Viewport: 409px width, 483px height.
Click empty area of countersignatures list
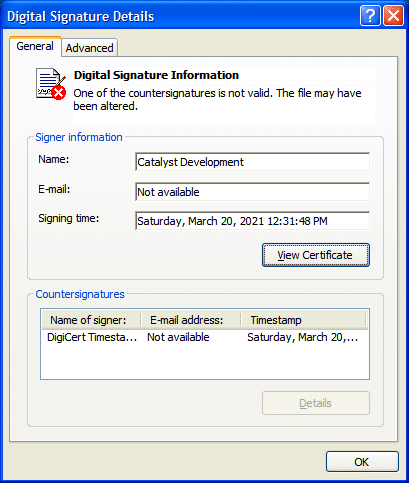205,361
